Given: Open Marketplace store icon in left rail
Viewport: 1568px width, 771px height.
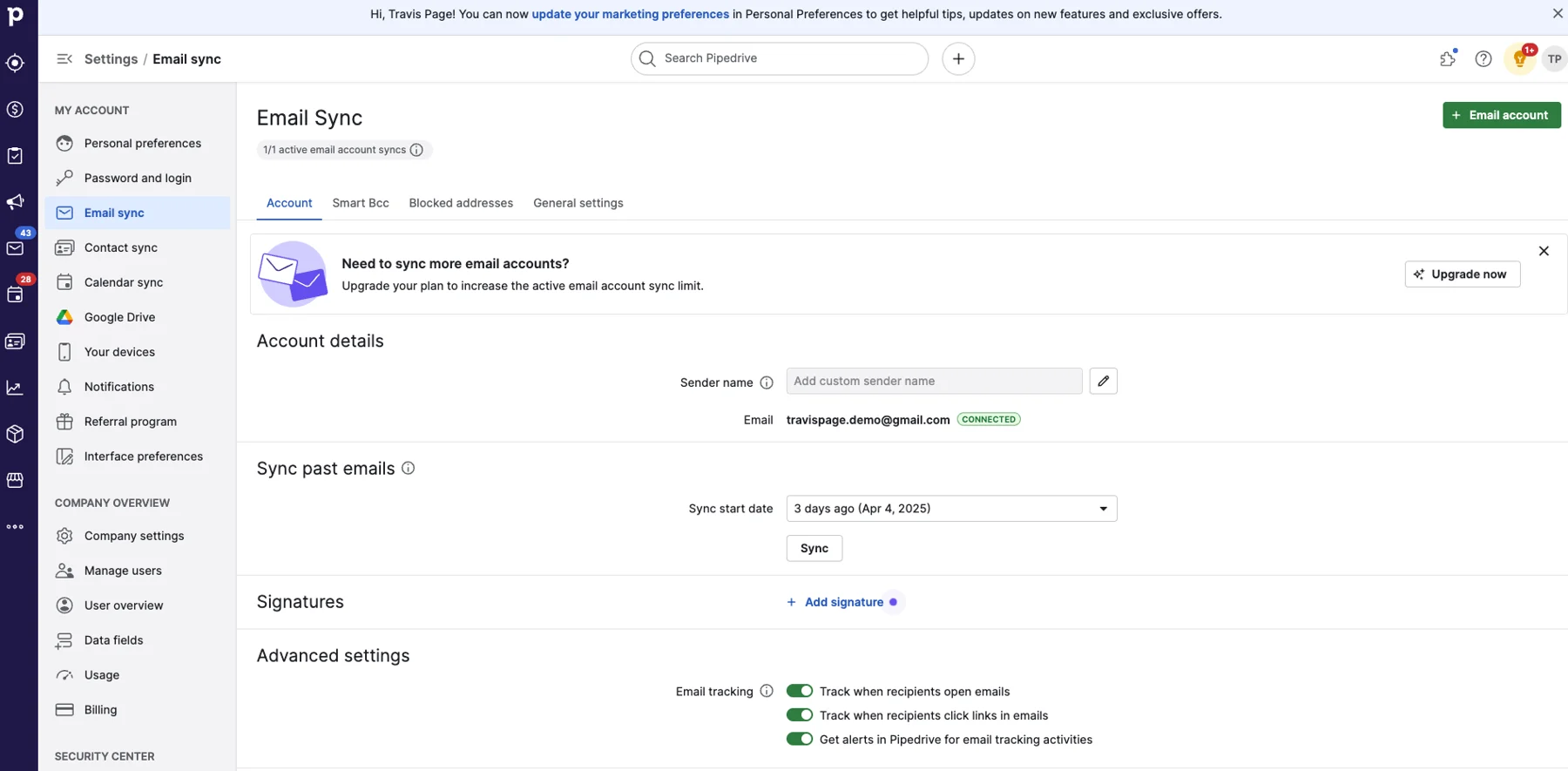Looking at the screenshot, I should pyautogui.click(x=15, y=480).
